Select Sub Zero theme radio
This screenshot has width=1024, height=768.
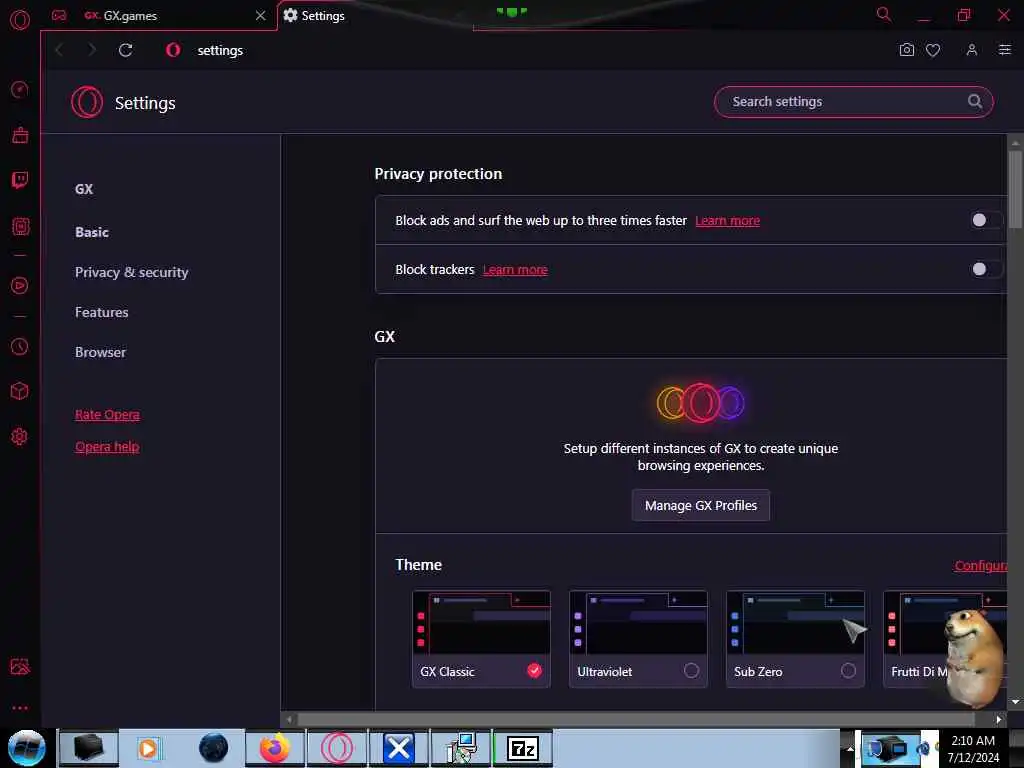pyautogui.click(x=848, y=671)
